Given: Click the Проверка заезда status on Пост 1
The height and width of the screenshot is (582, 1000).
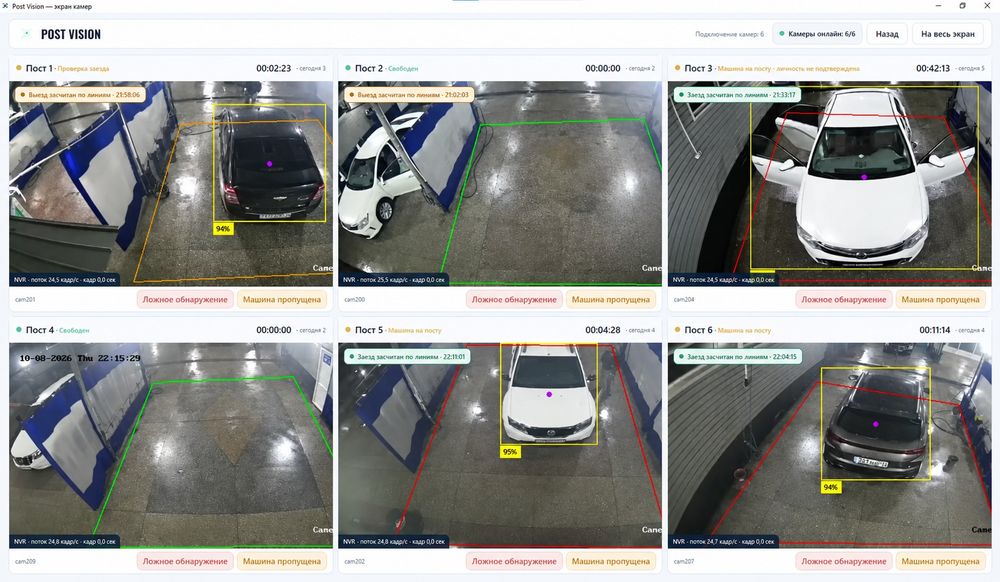Looking at the screenshot, I should 84,68.
